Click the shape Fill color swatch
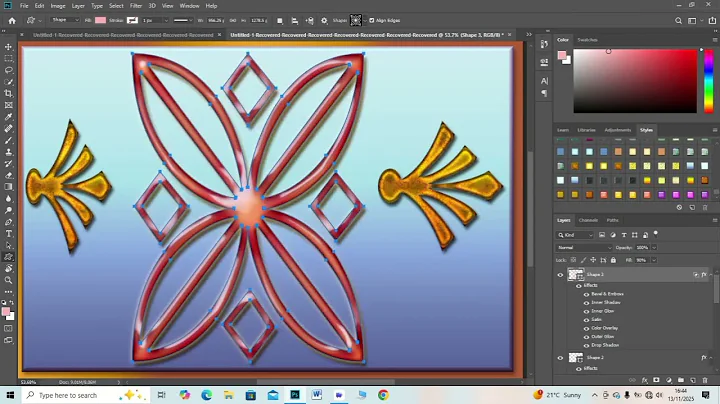 [x=100, y=20]
